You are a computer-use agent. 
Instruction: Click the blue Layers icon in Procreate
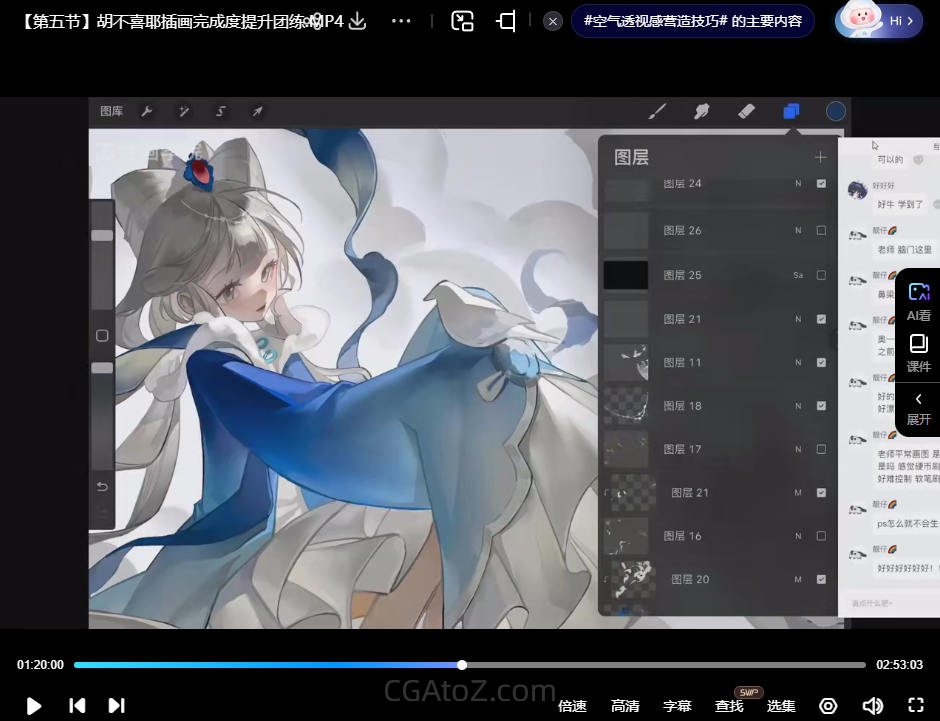791,111
